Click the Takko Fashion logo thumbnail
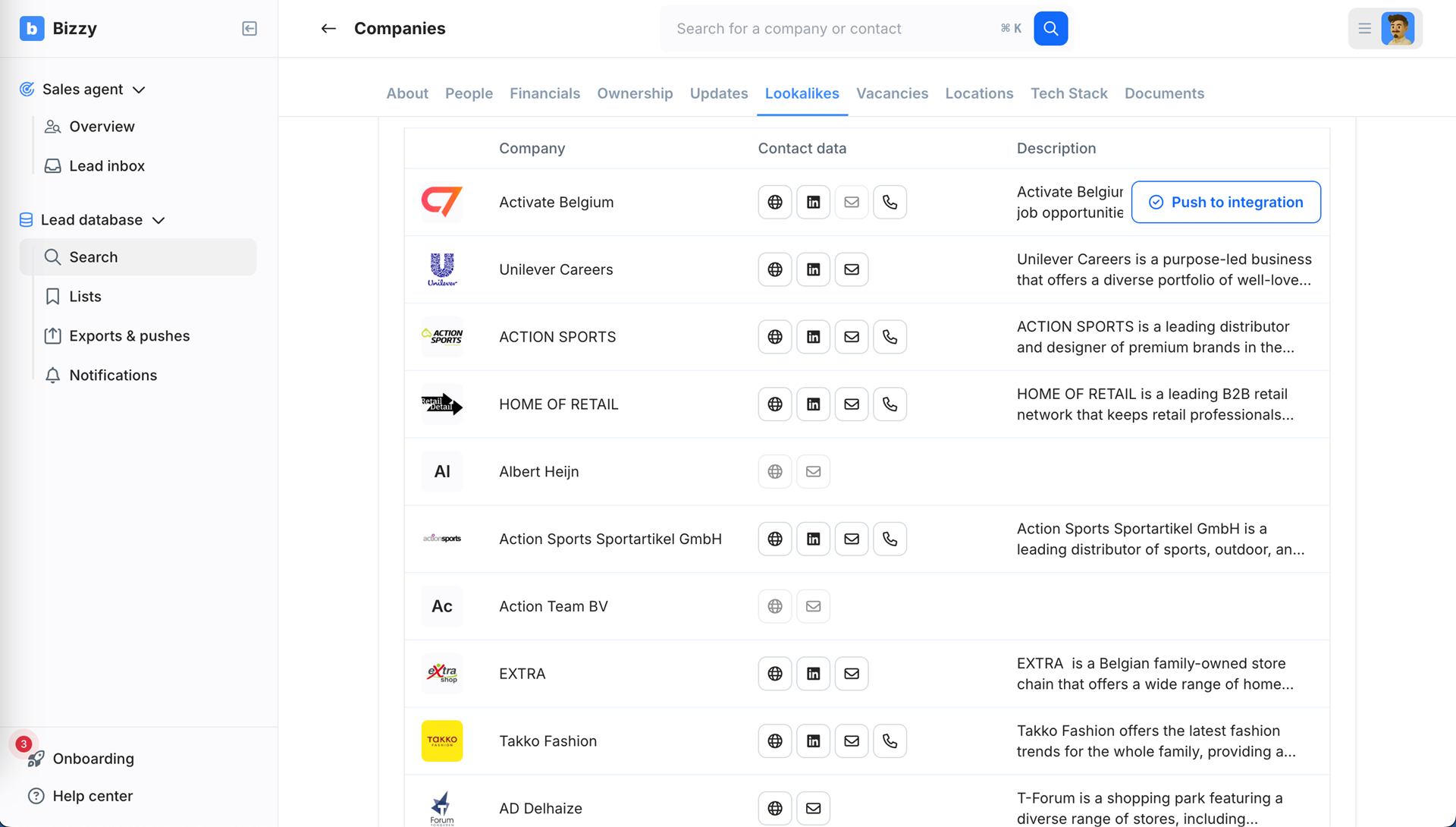1456x827 pixels. tap(442, 741)
